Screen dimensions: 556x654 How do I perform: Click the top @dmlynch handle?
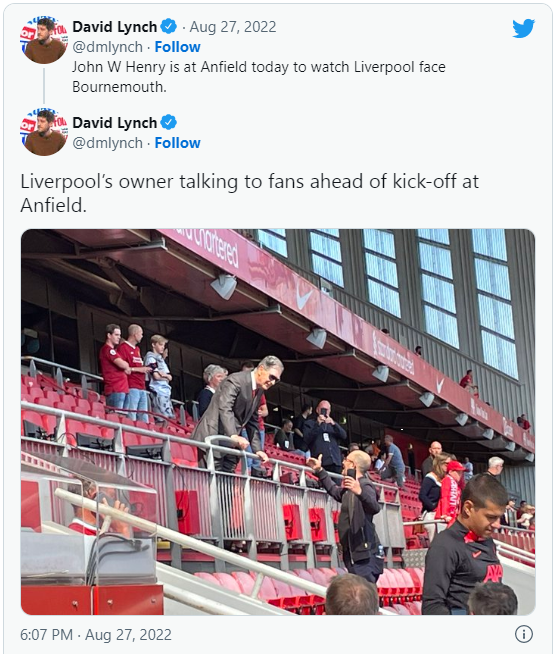(x=108, y=47)
